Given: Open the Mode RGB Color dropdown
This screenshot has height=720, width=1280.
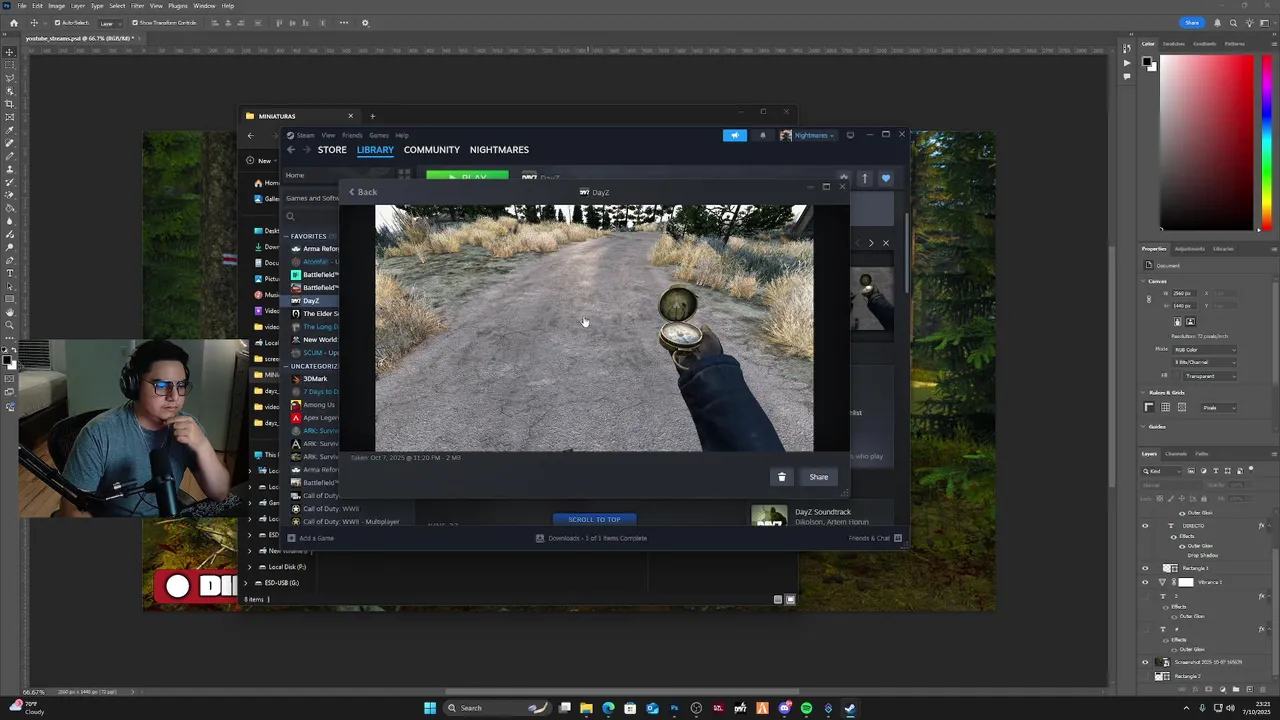Looking at the screenshot, I should pos(1206,349).
